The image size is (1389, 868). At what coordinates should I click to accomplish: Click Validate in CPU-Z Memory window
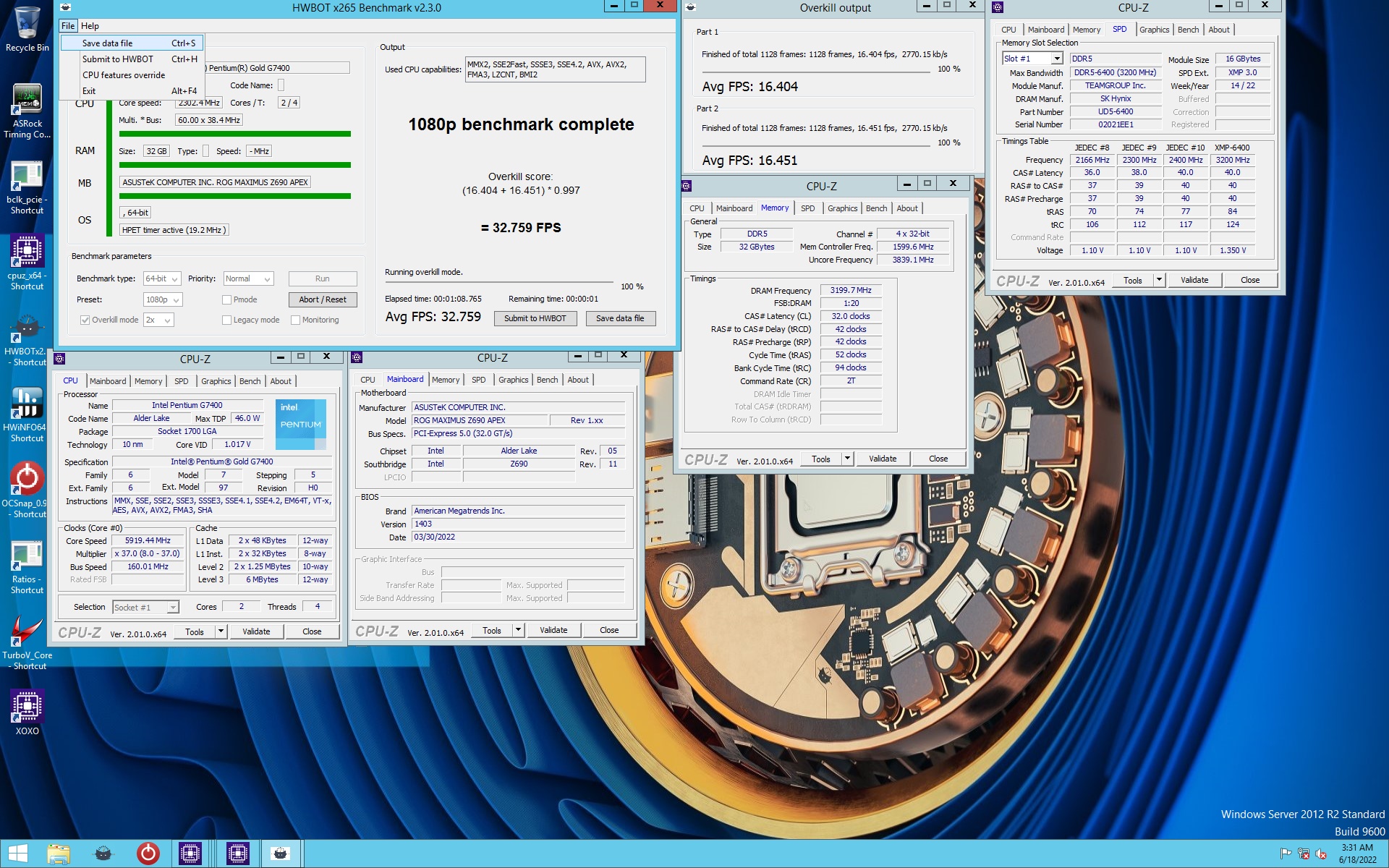pyautogui.click(x=883, y=459)
